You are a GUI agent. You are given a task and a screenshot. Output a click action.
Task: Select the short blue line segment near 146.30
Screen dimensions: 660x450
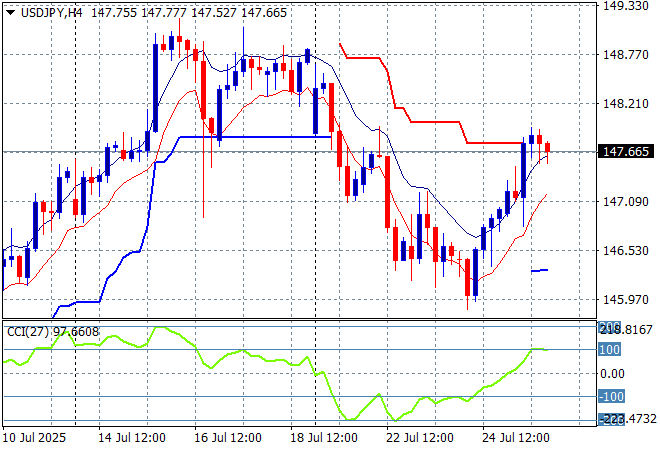[540, 271]
